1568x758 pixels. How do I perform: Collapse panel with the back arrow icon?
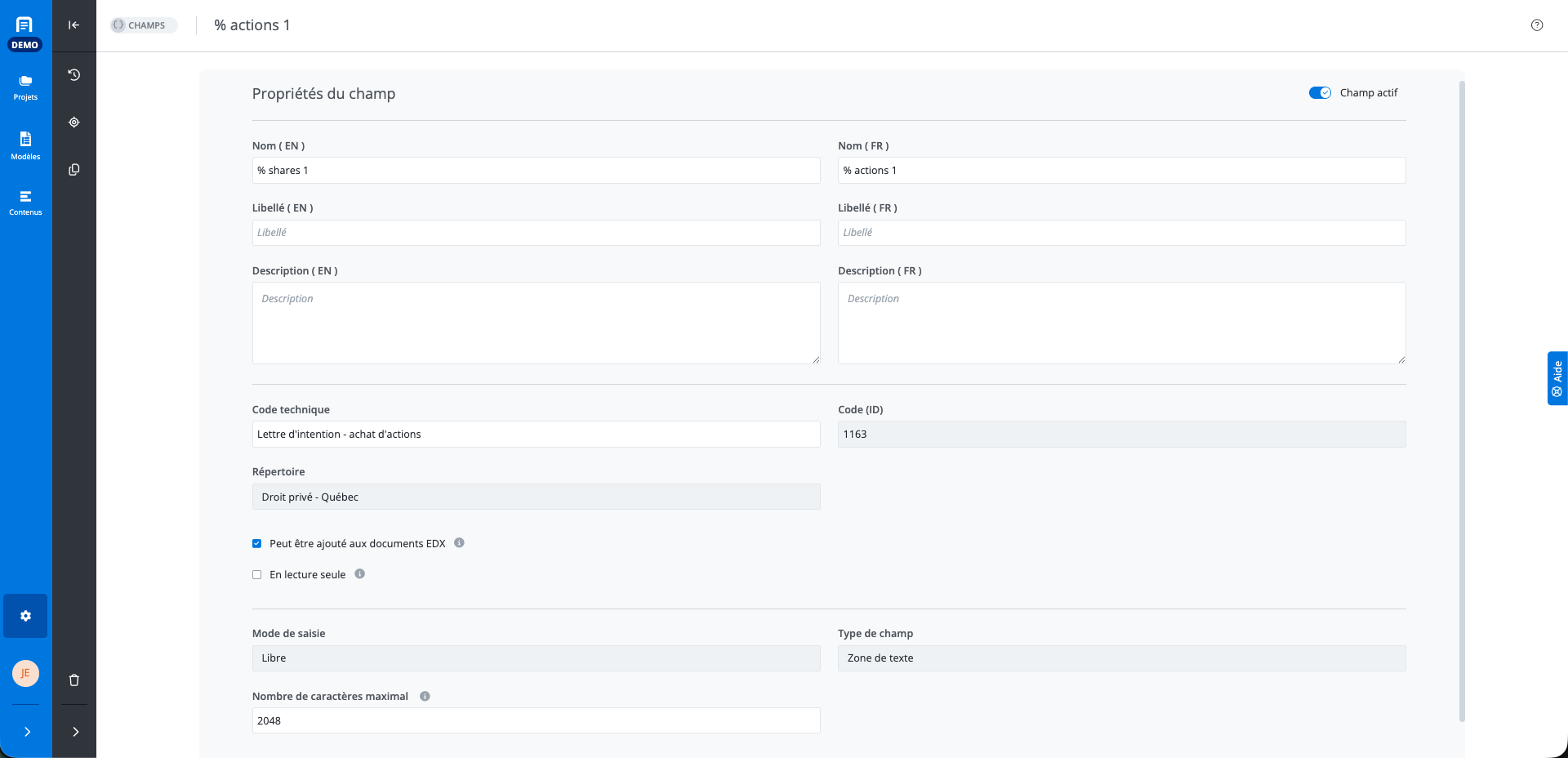click(73, 25)
